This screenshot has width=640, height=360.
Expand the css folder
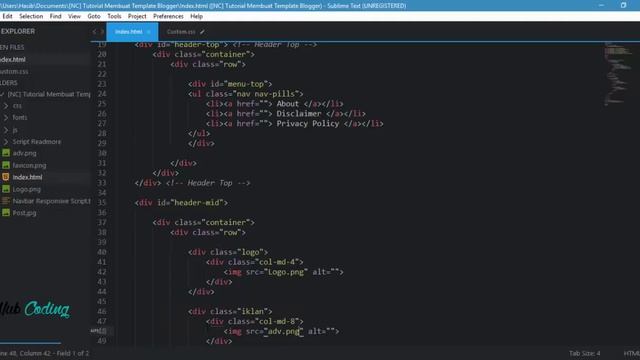tap(6, 106)
